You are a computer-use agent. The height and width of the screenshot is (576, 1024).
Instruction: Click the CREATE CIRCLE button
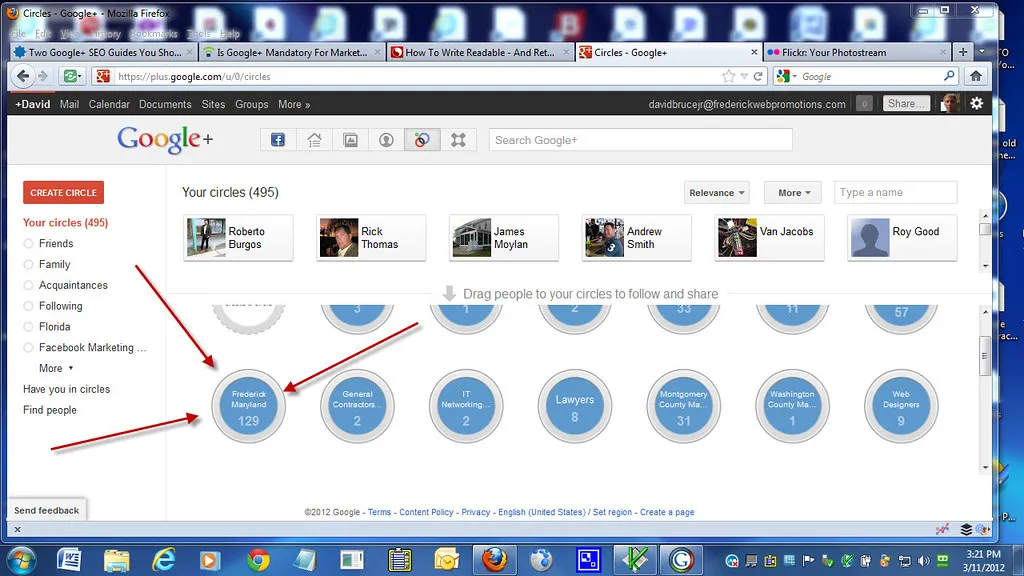[x=63, y=193]
